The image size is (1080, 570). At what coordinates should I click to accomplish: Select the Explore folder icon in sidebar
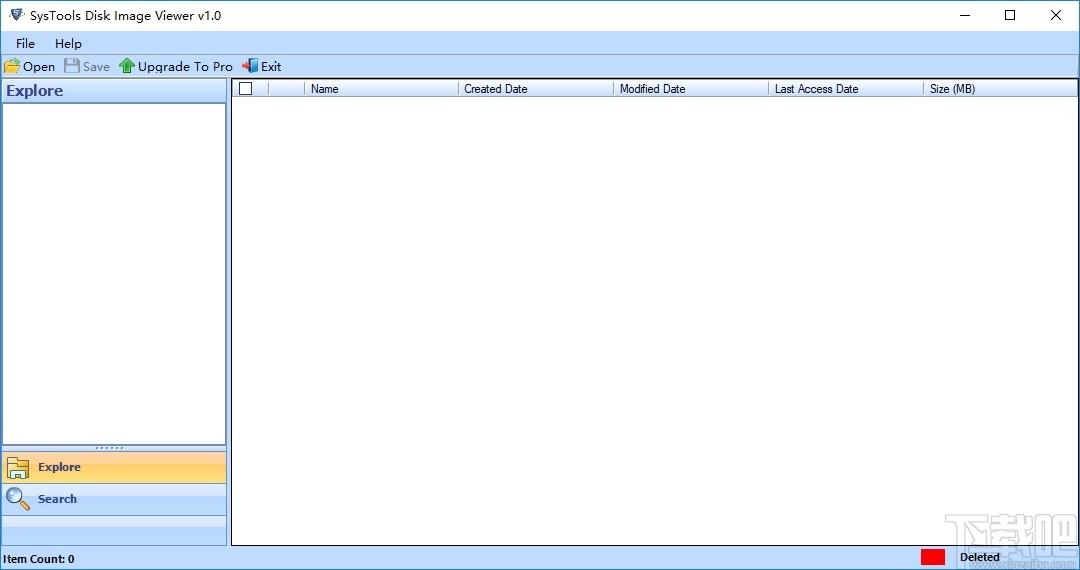(x=18, y=467)
